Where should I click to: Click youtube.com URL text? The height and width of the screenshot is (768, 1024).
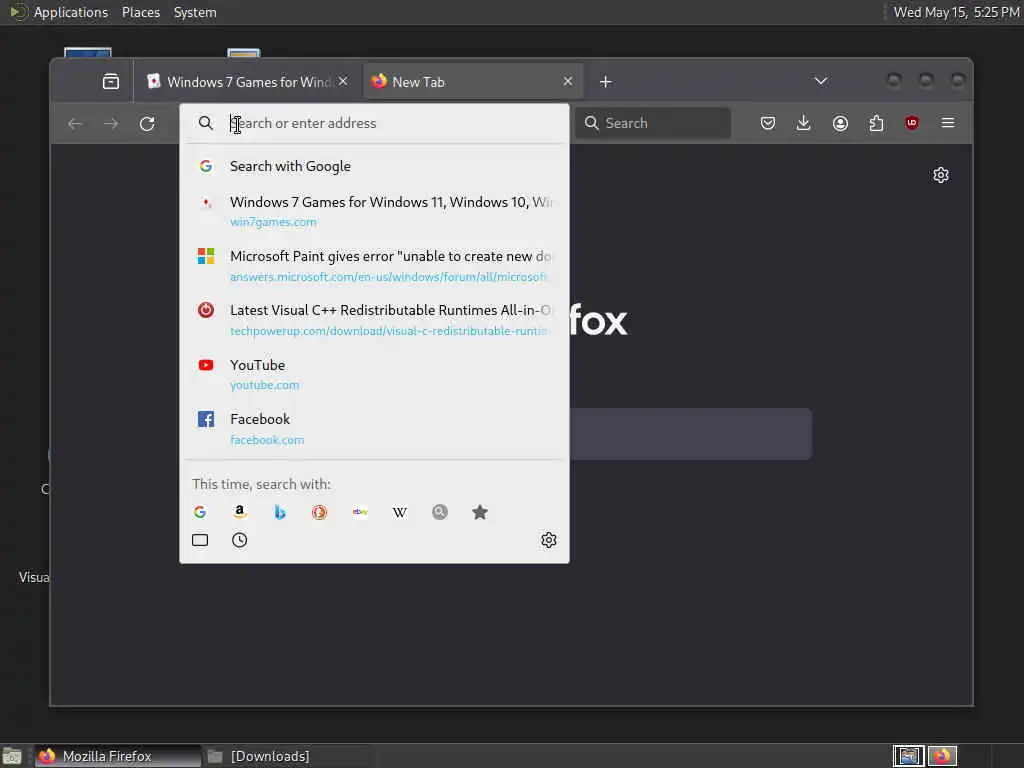coord(264,385)
